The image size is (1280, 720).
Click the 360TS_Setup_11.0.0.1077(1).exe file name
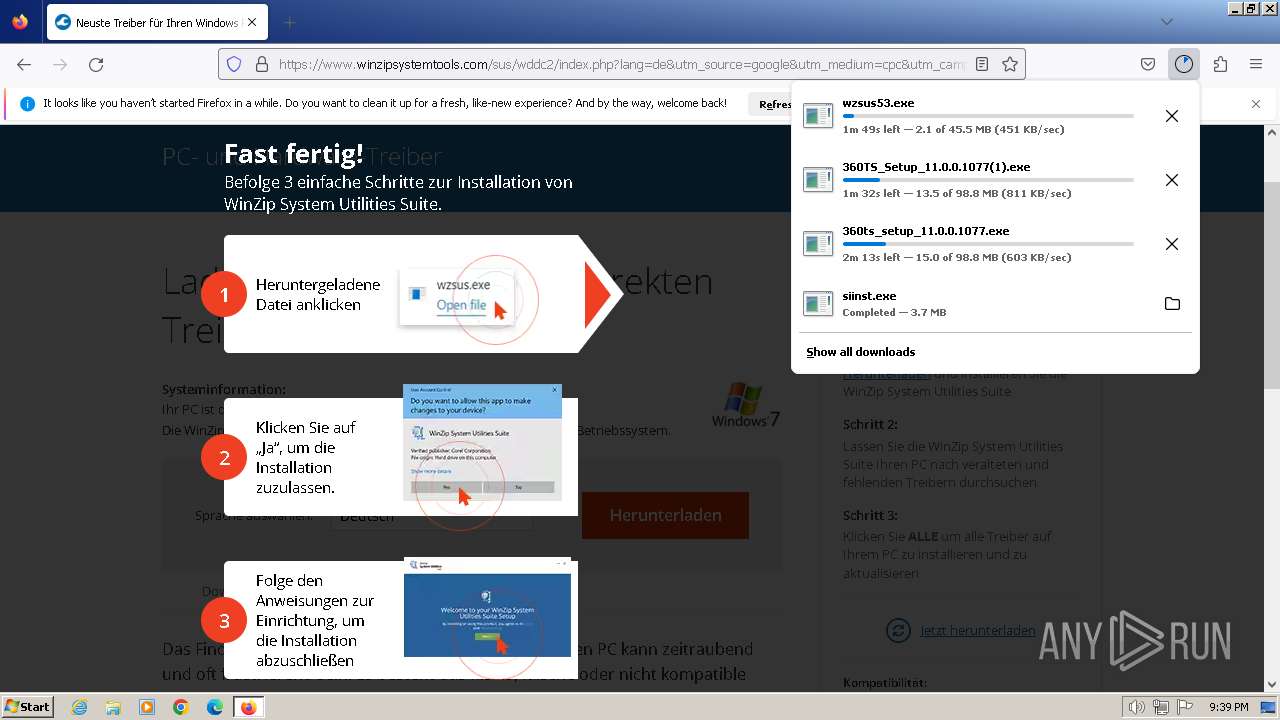[936, 167]
